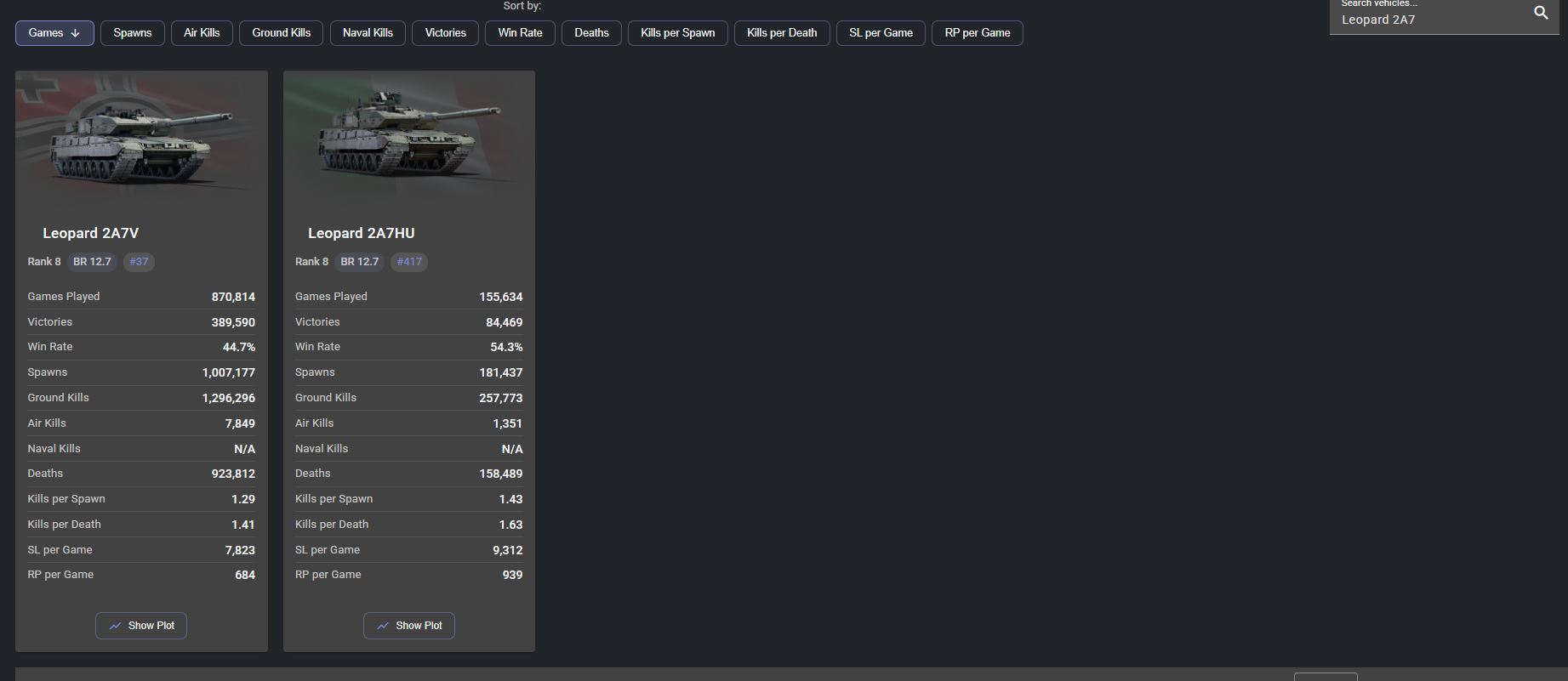Sort by RP per Game
1568x681 pixels.
click(977, 33)
